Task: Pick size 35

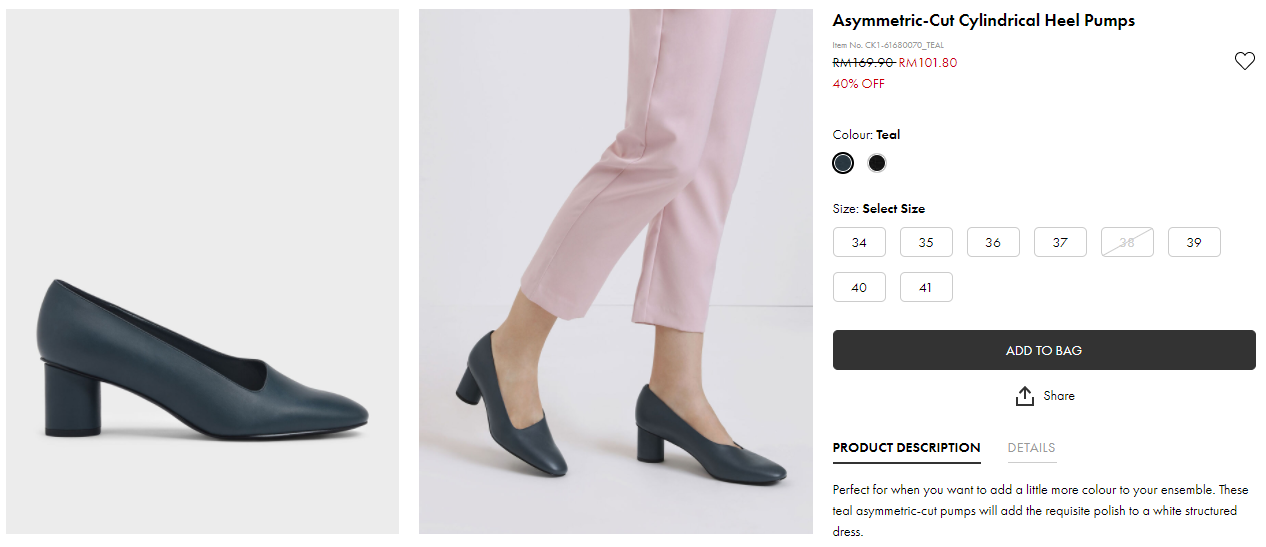Action: coord(926,243)
